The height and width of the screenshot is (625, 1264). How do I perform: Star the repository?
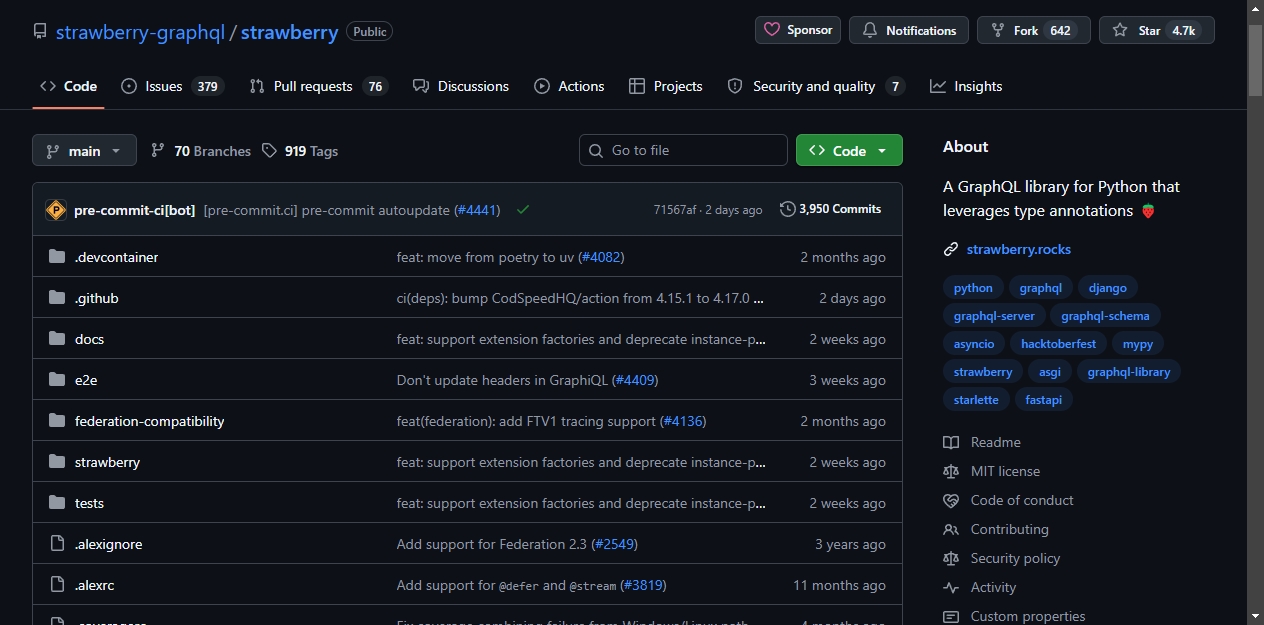1157,30
